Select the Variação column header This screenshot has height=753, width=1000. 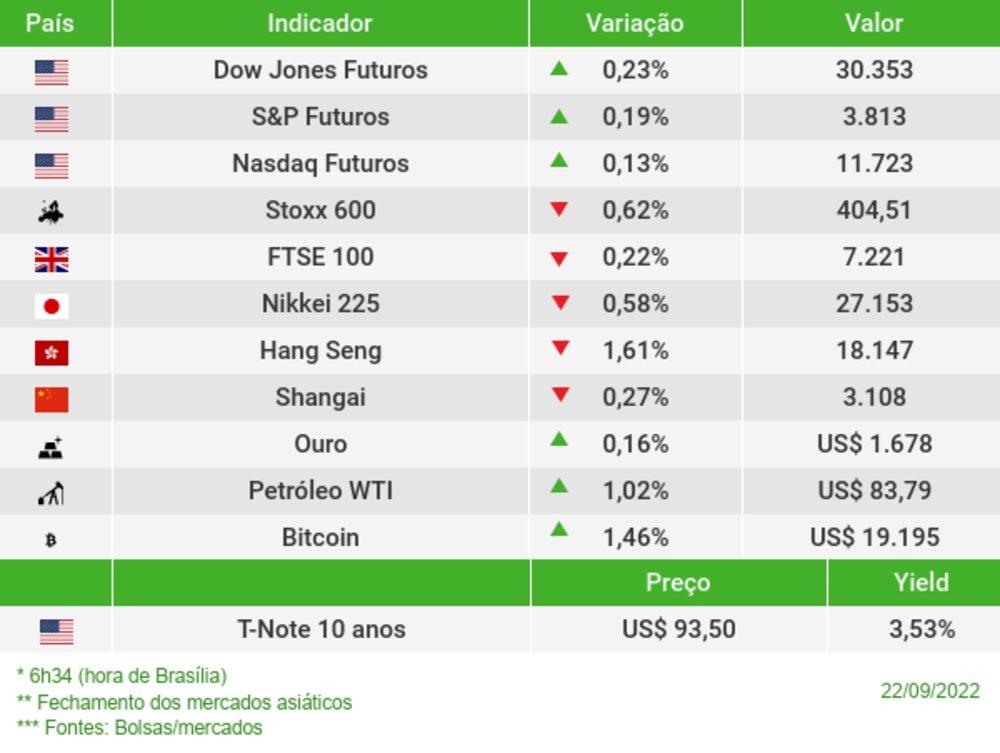[634, 23]
